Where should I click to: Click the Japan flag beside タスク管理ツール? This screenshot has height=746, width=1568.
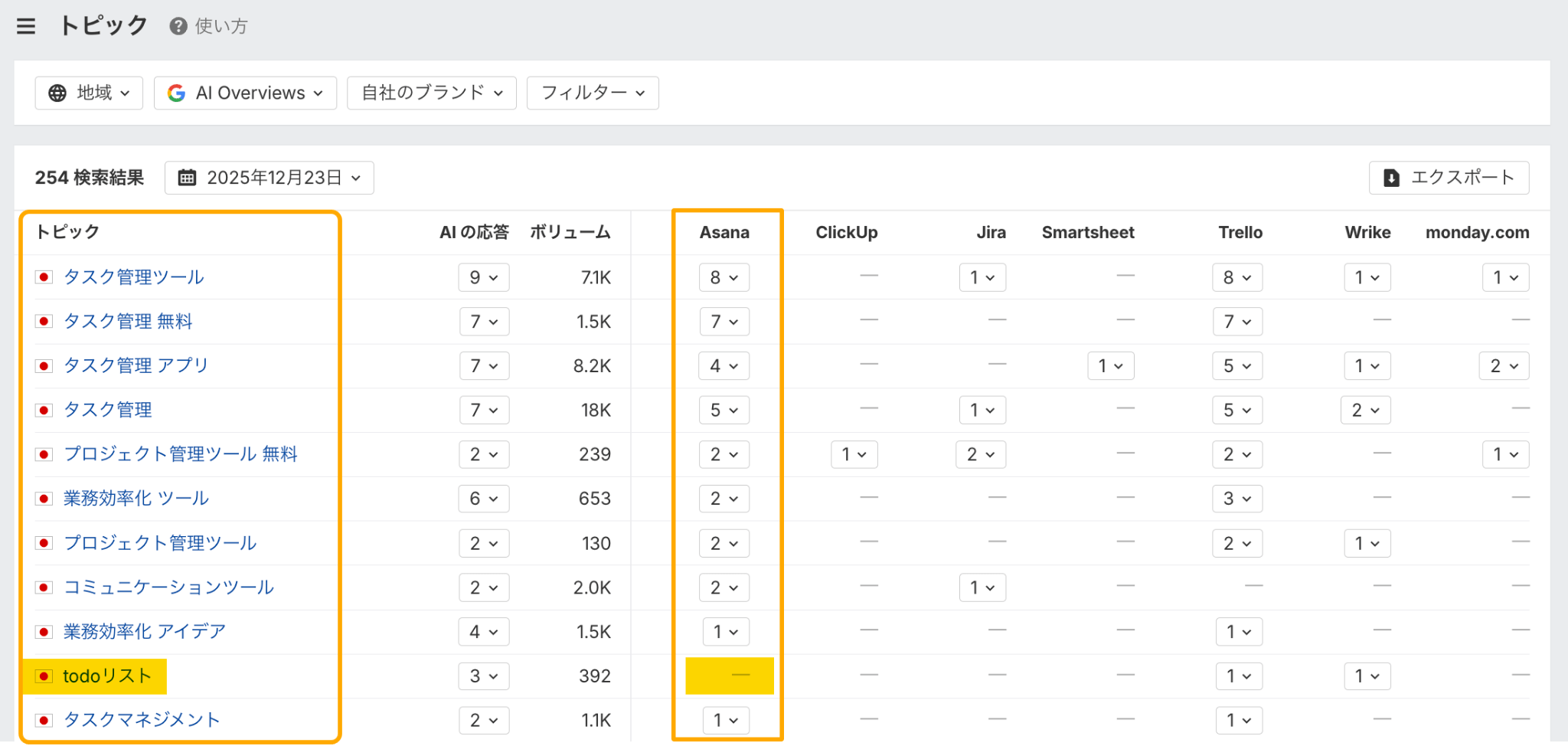[x=44, y=277]
